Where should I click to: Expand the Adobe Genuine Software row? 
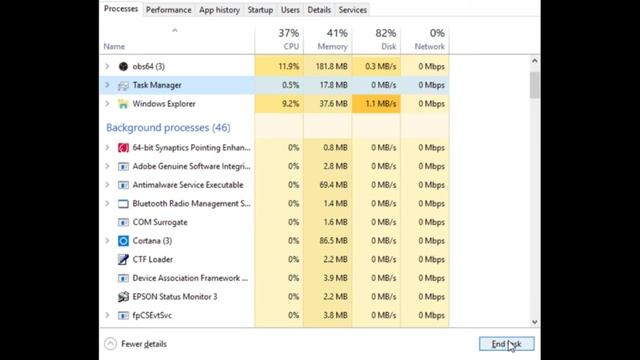coord(107,166)
